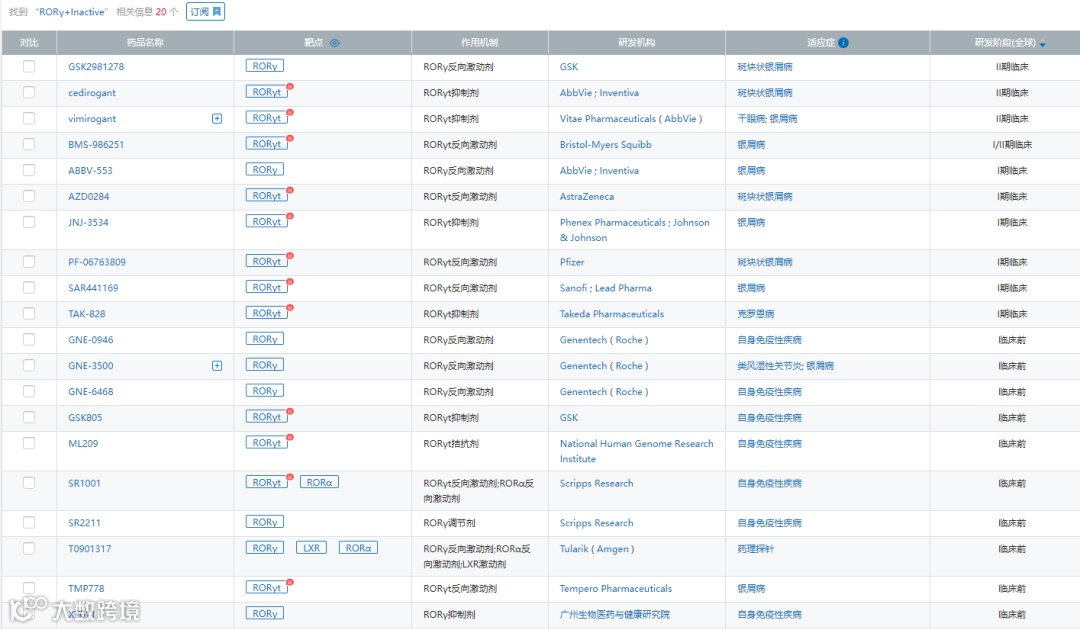Click the LXR target tag in T0901317 row

tap(312, 548)
